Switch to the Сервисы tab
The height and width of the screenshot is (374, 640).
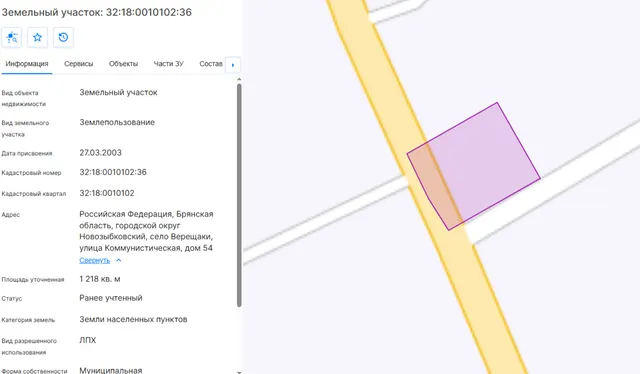point(78,64)
